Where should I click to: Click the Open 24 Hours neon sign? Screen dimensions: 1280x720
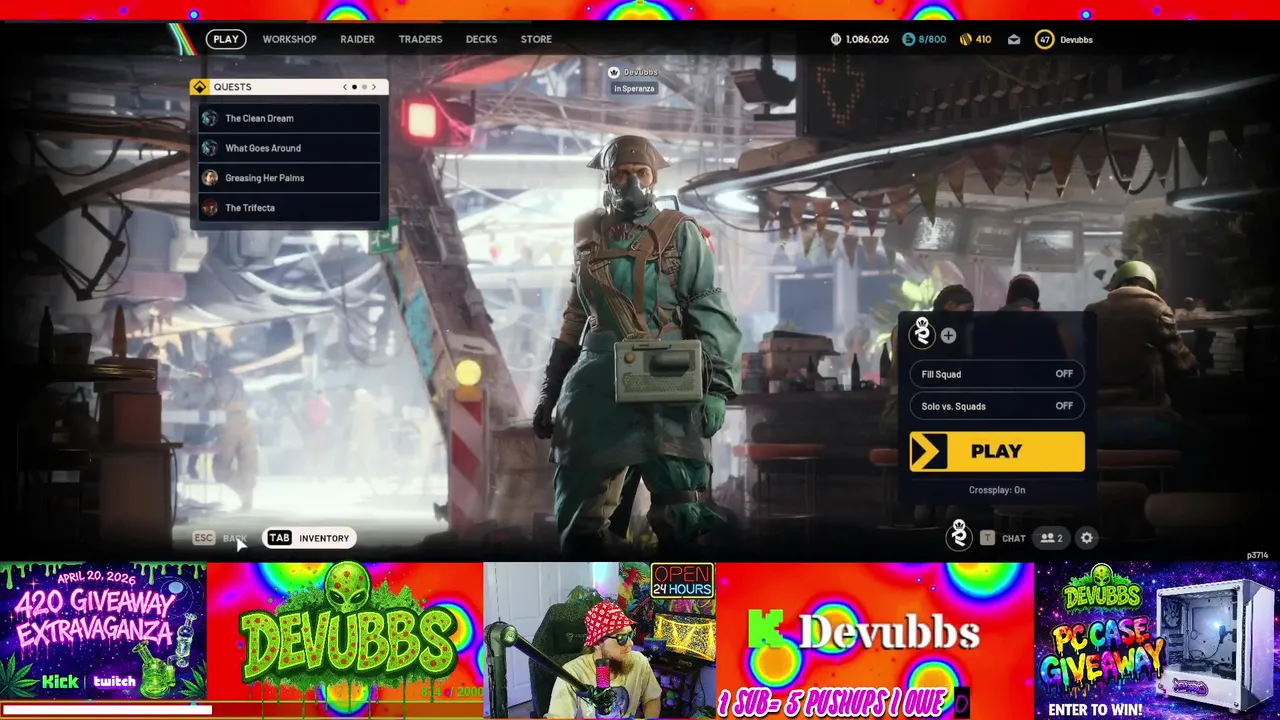[682, 580]
